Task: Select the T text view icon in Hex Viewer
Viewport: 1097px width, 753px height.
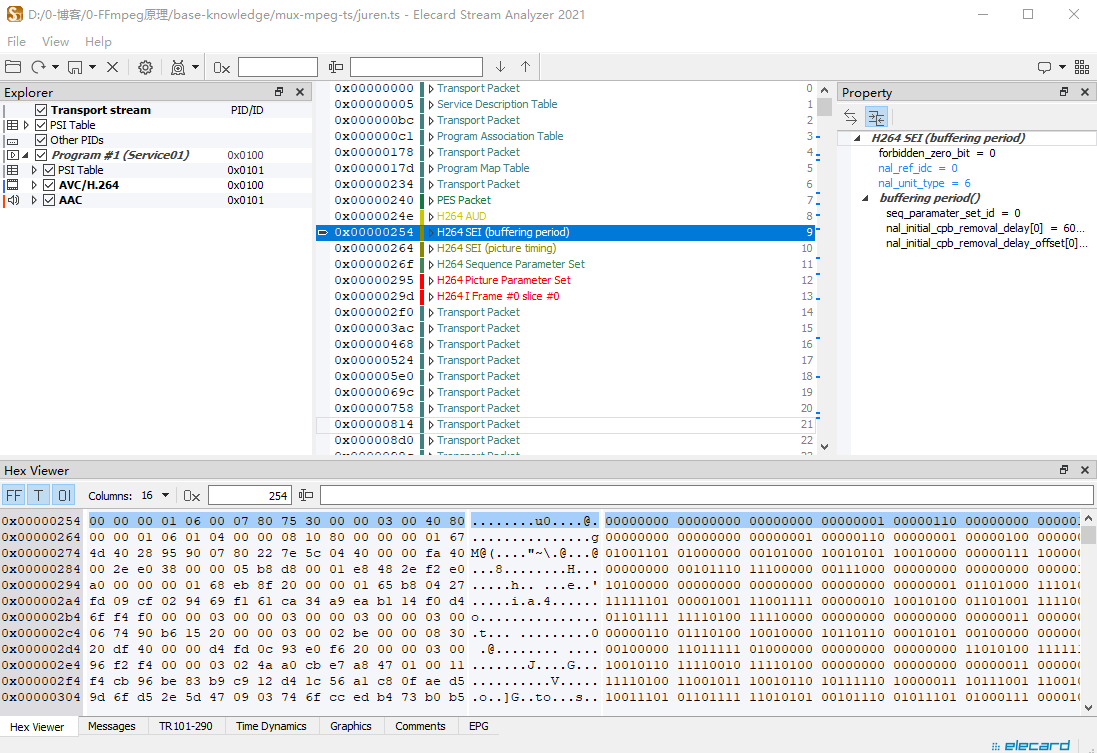Action: [x=38, y=494]
